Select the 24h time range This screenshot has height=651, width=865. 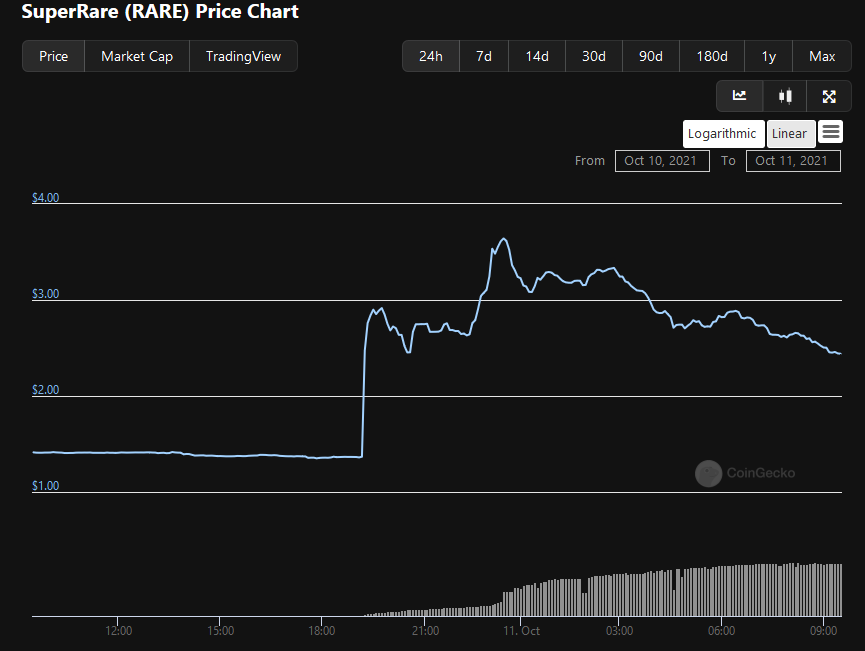tap(431, 56)
